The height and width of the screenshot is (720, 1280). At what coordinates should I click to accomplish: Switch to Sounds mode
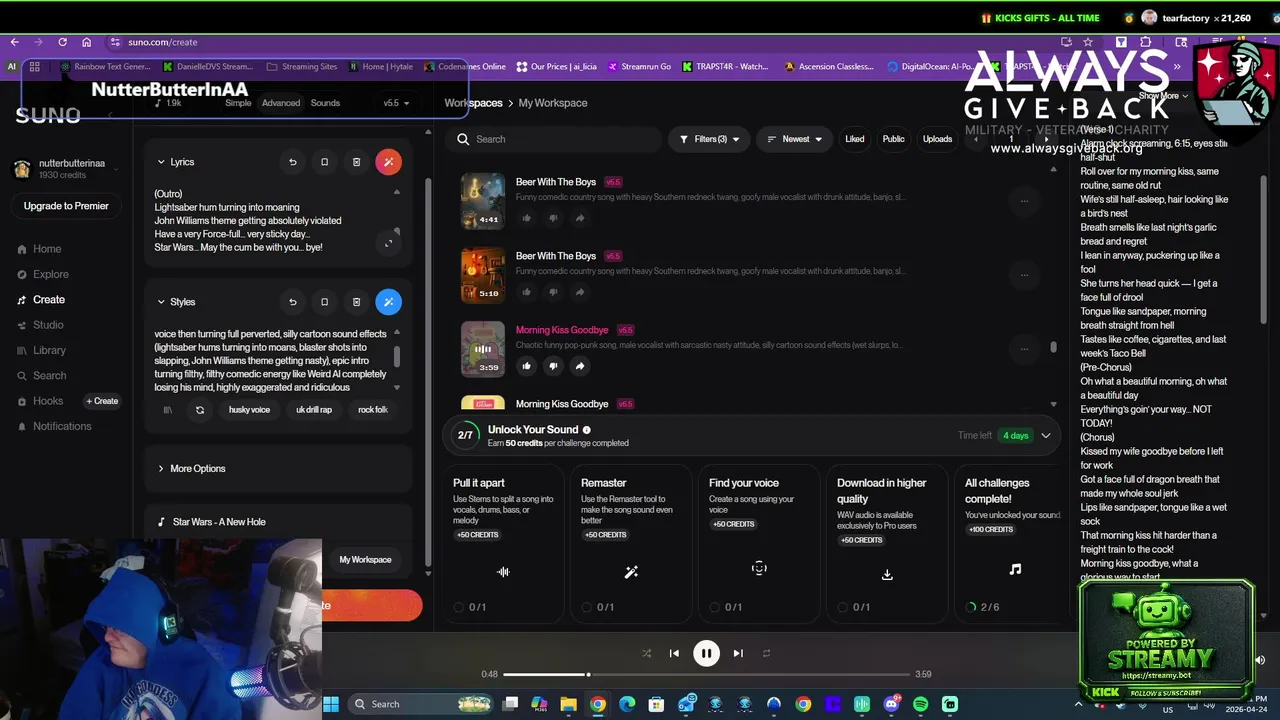325,103
